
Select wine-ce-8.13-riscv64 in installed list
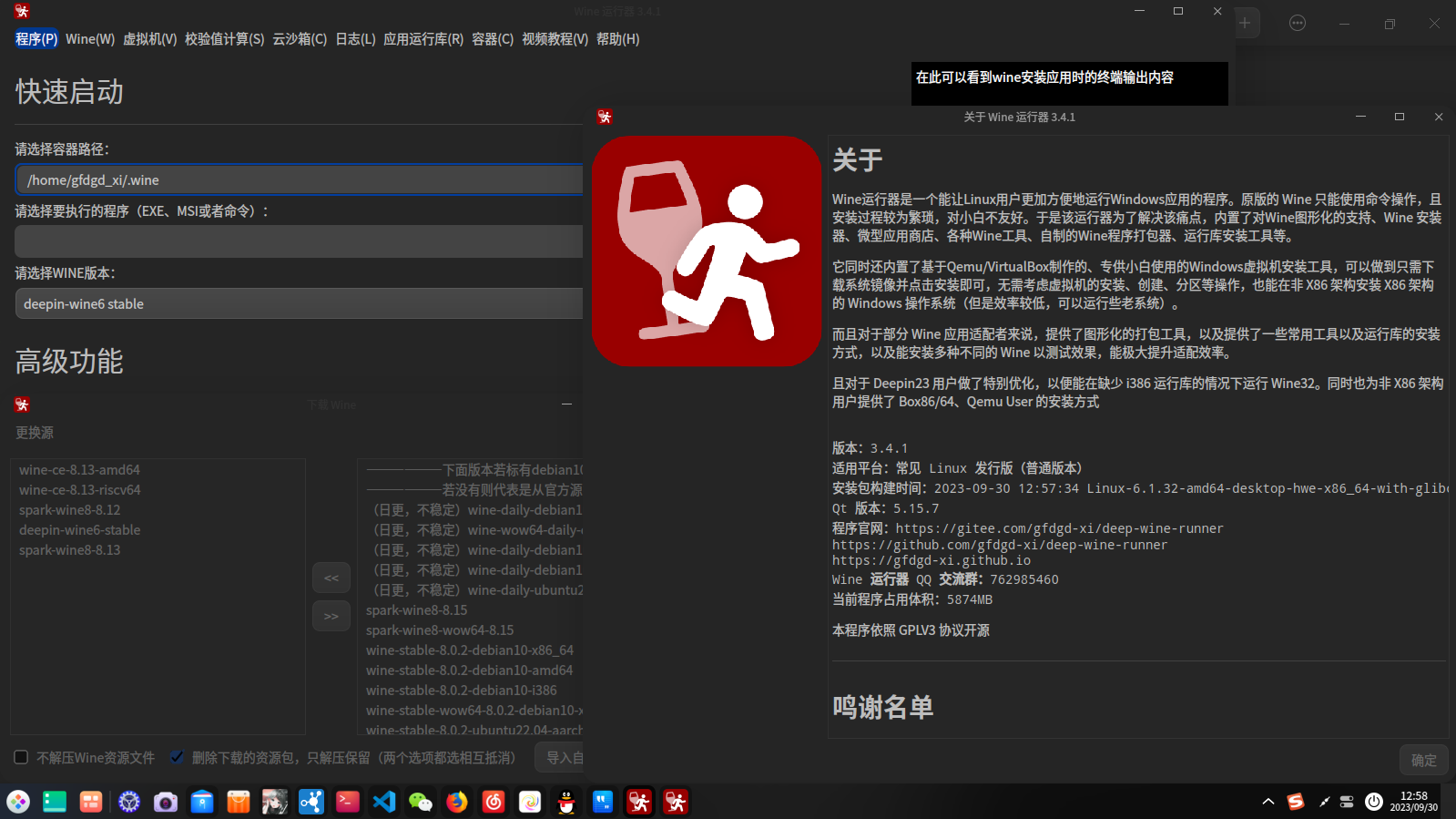158,490
